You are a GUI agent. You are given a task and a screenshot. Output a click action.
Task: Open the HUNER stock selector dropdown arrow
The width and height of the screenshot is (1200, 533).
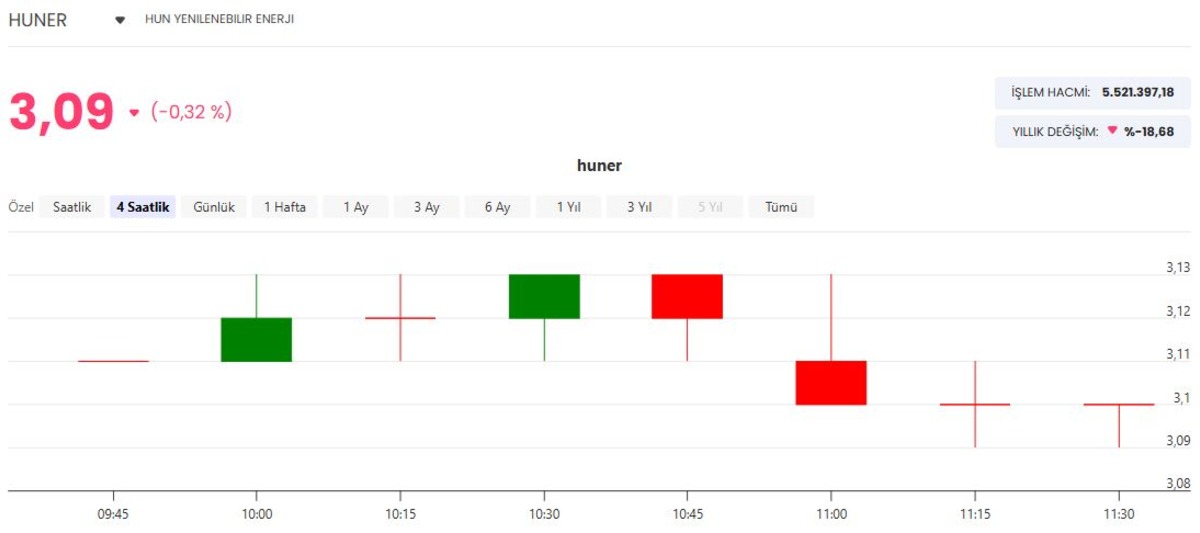pyautogui.click(x=120, y=20)
